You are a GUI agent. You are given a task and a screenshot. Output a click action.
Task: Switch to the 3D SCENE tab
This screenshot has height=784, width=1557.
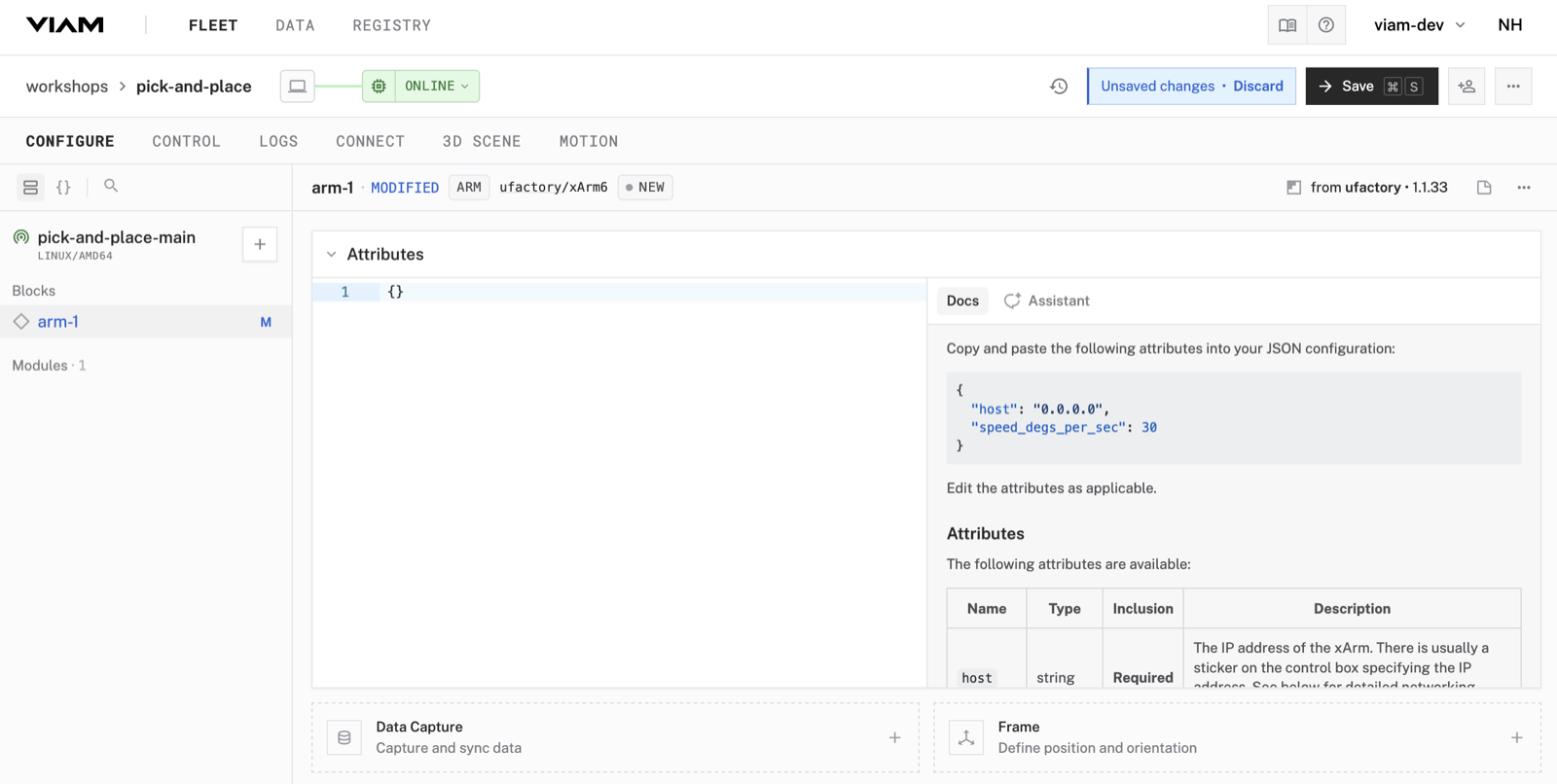coord(482,141)
